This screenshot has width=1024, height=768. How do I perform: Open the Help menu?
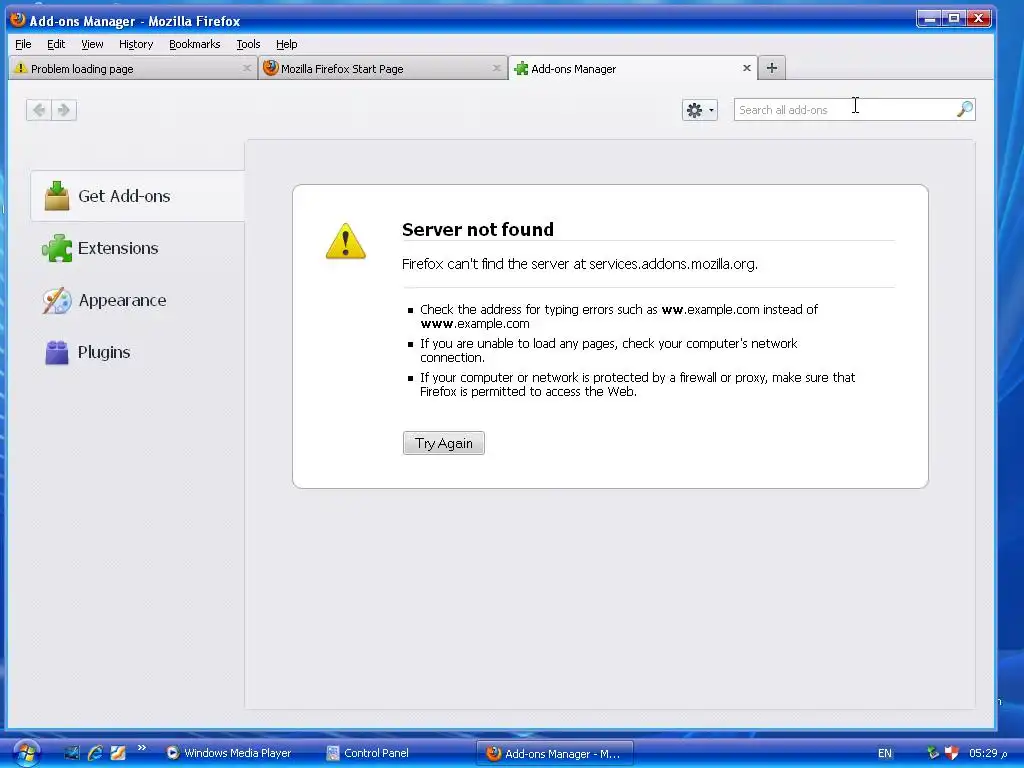(x=286, y=44)
